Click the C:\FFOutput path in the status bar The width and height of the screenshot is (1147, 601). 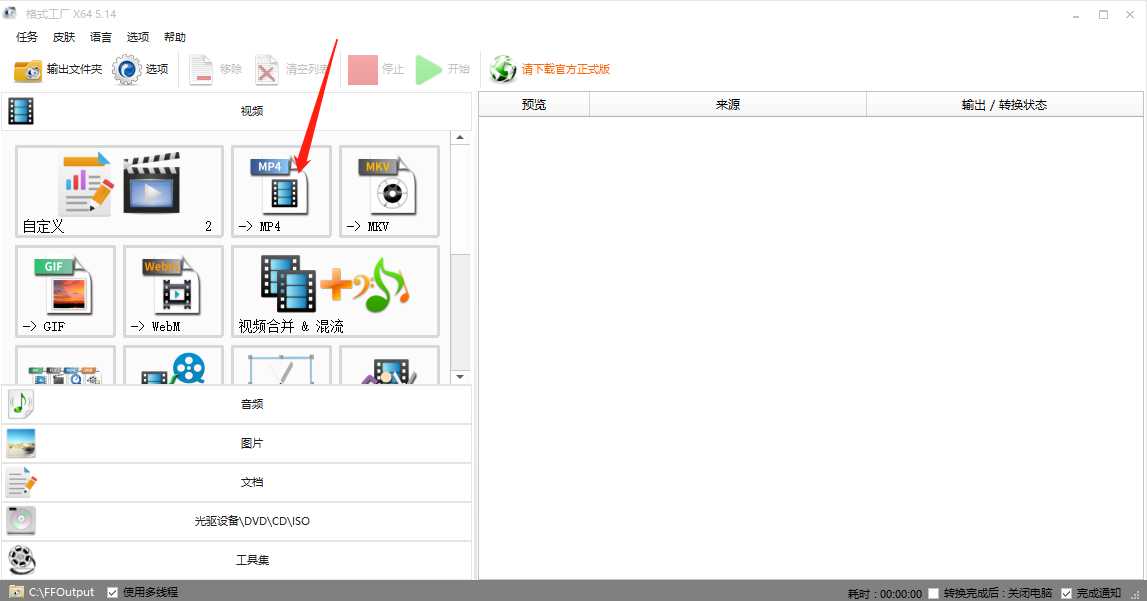pos(61,592)
